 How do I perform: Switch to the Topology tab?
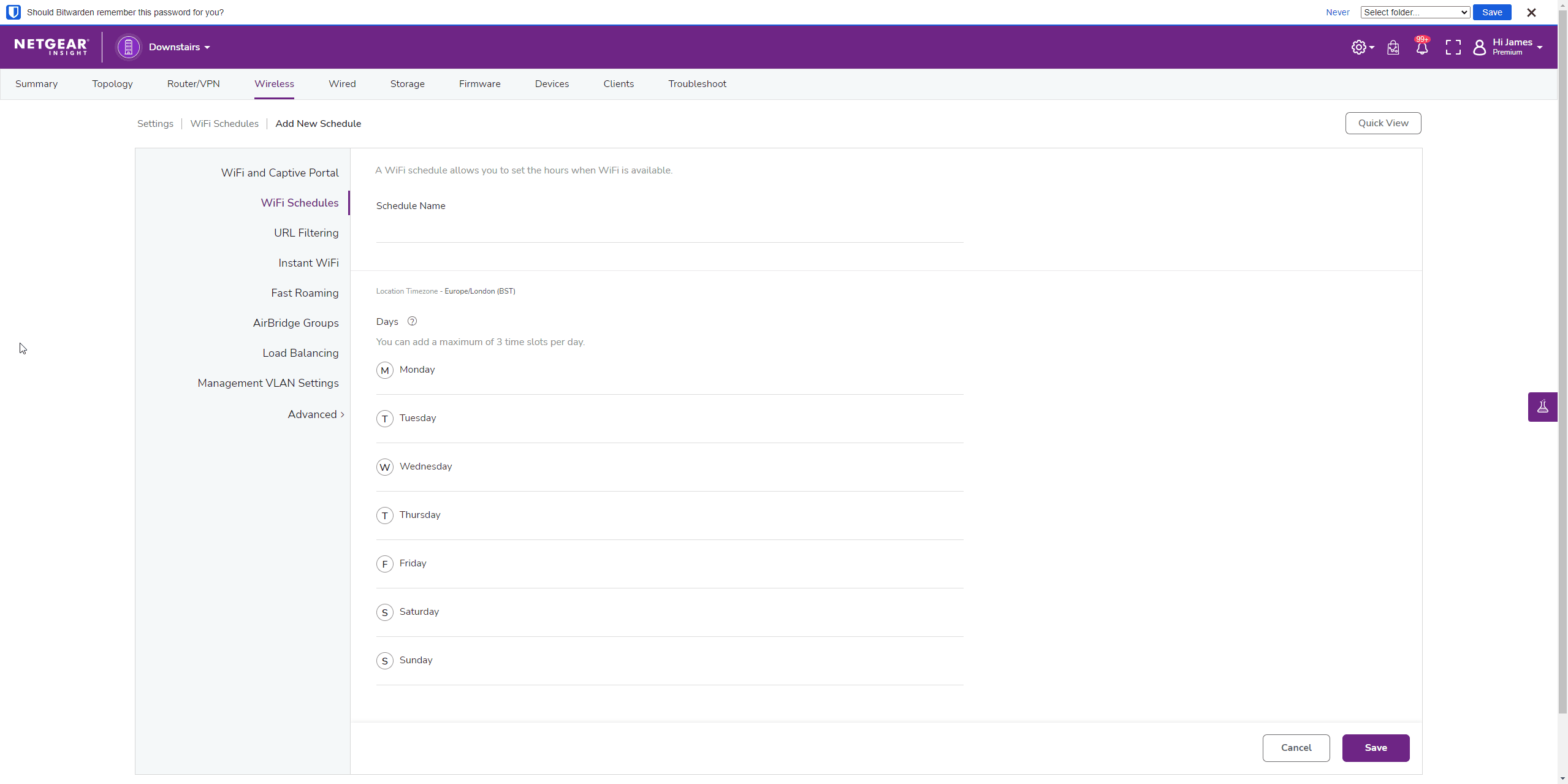pos(112,84)
